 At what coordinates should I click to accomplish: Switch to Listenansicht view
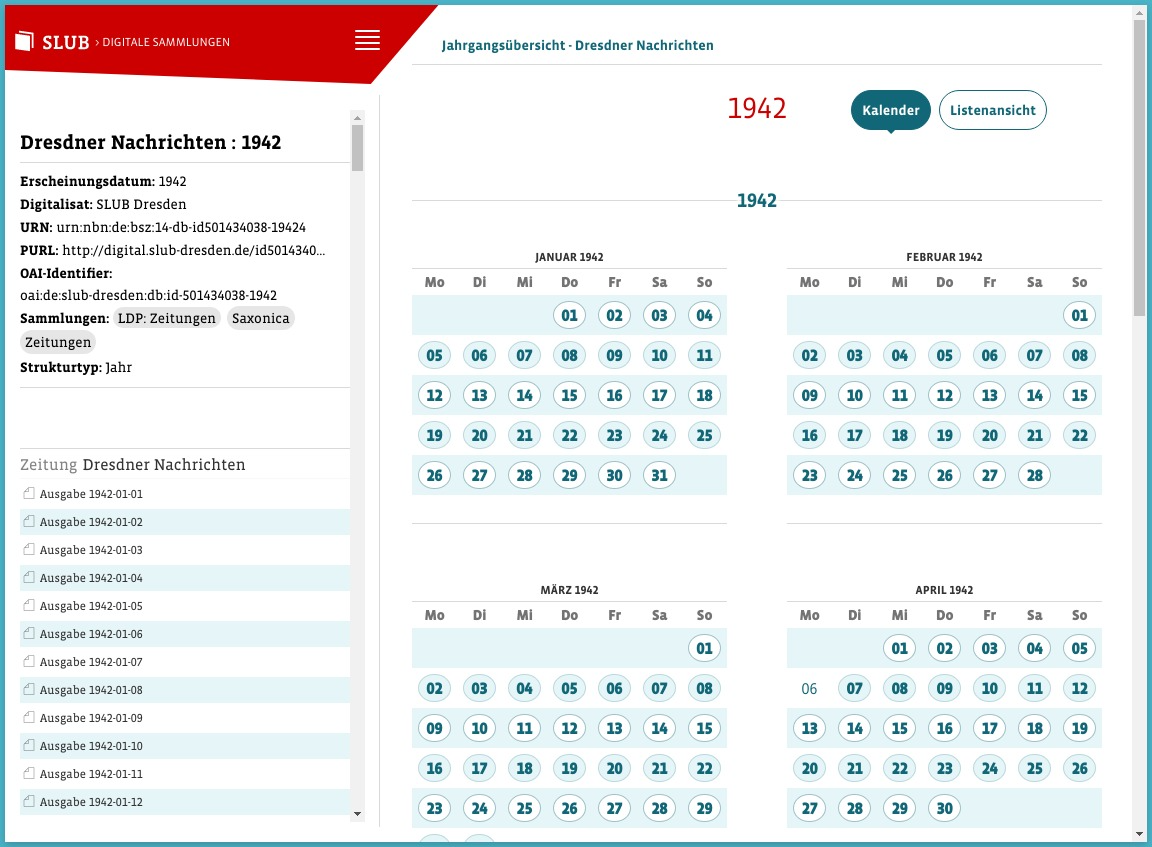point(992,110)
